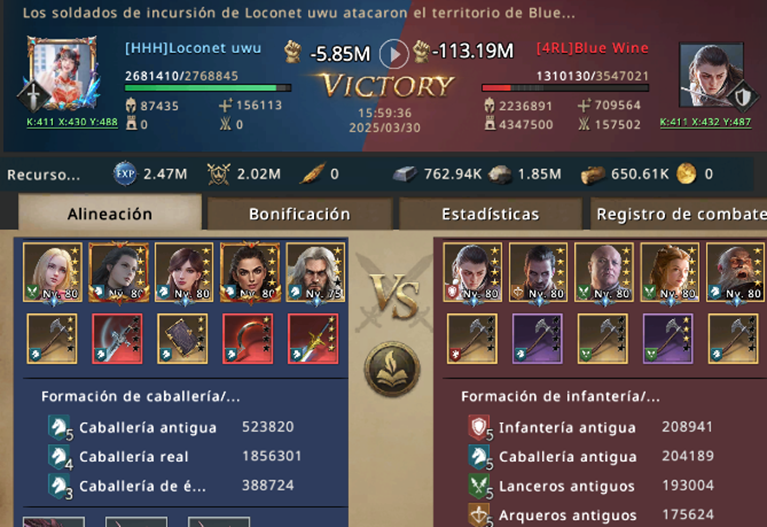Select the Alineación tab
The width and height of the screenshot is (767, 527).
pyautogui.click(x=110, y=213)
